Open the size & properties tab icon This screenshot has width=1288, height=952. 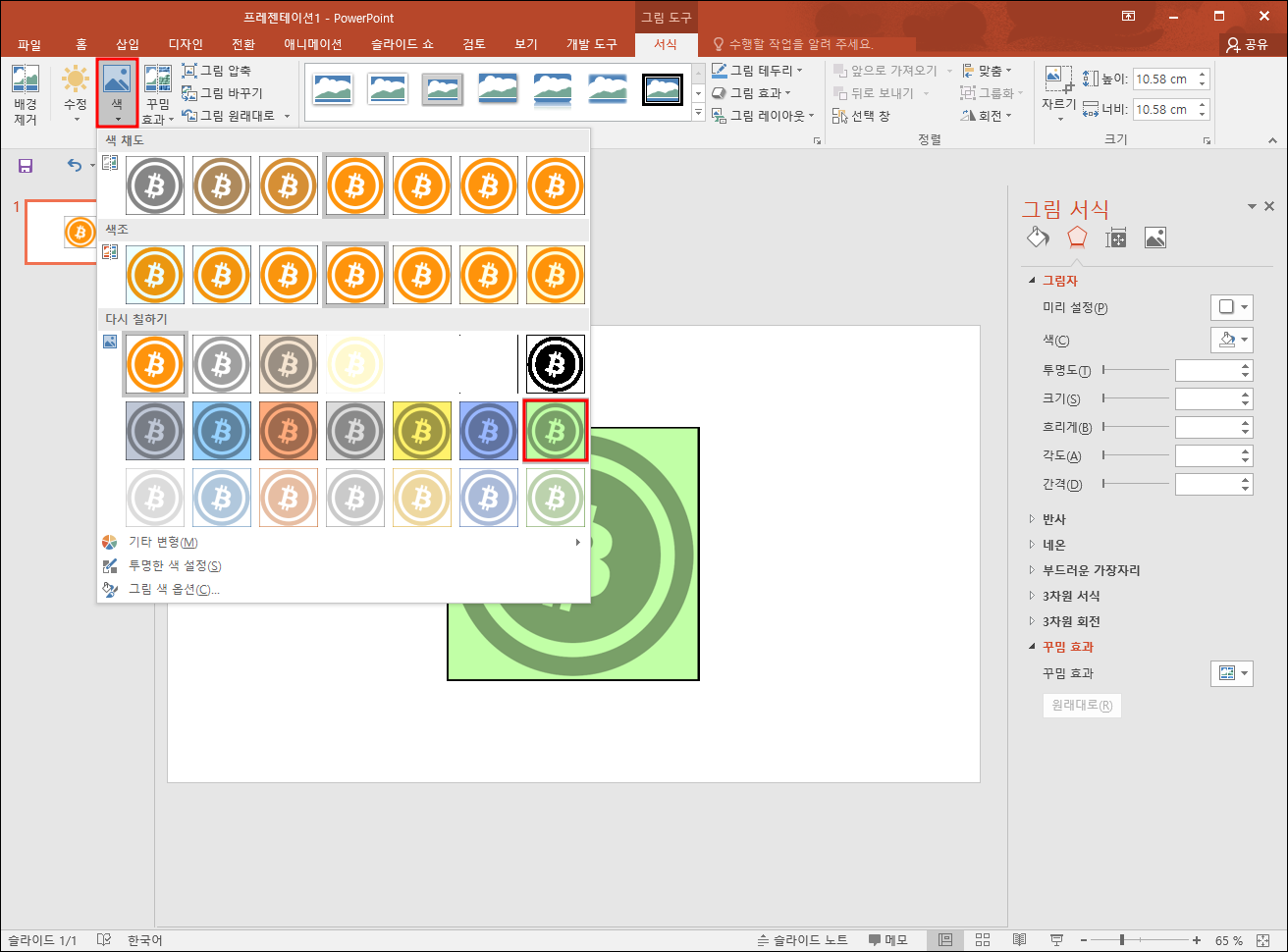click(x=1115, y=238)
